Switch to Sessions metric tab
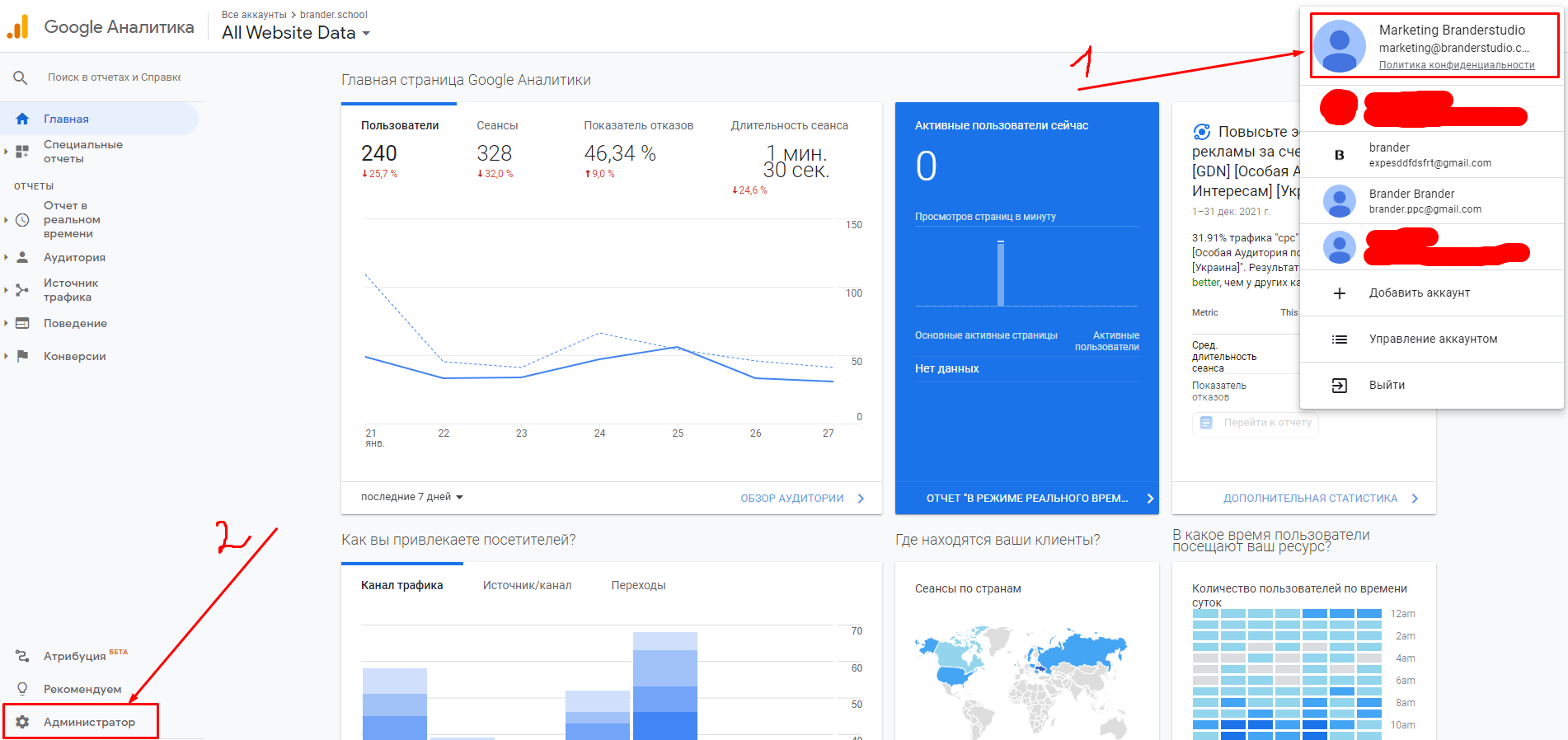The height and width of the screenshot is (740, 1568). coord(497,126)
